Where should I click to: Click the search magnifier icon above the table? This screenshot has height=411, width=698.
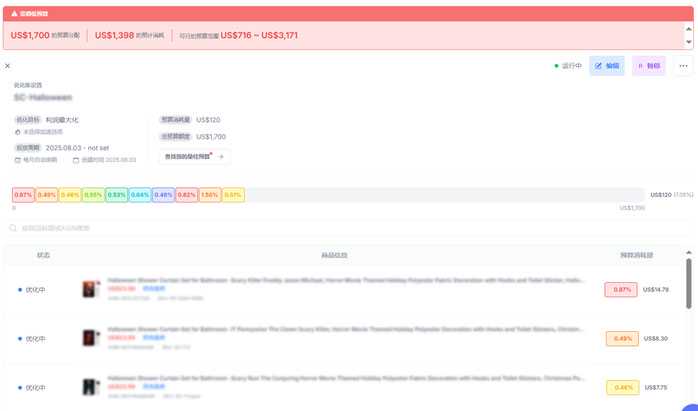(x=13, y=228)
